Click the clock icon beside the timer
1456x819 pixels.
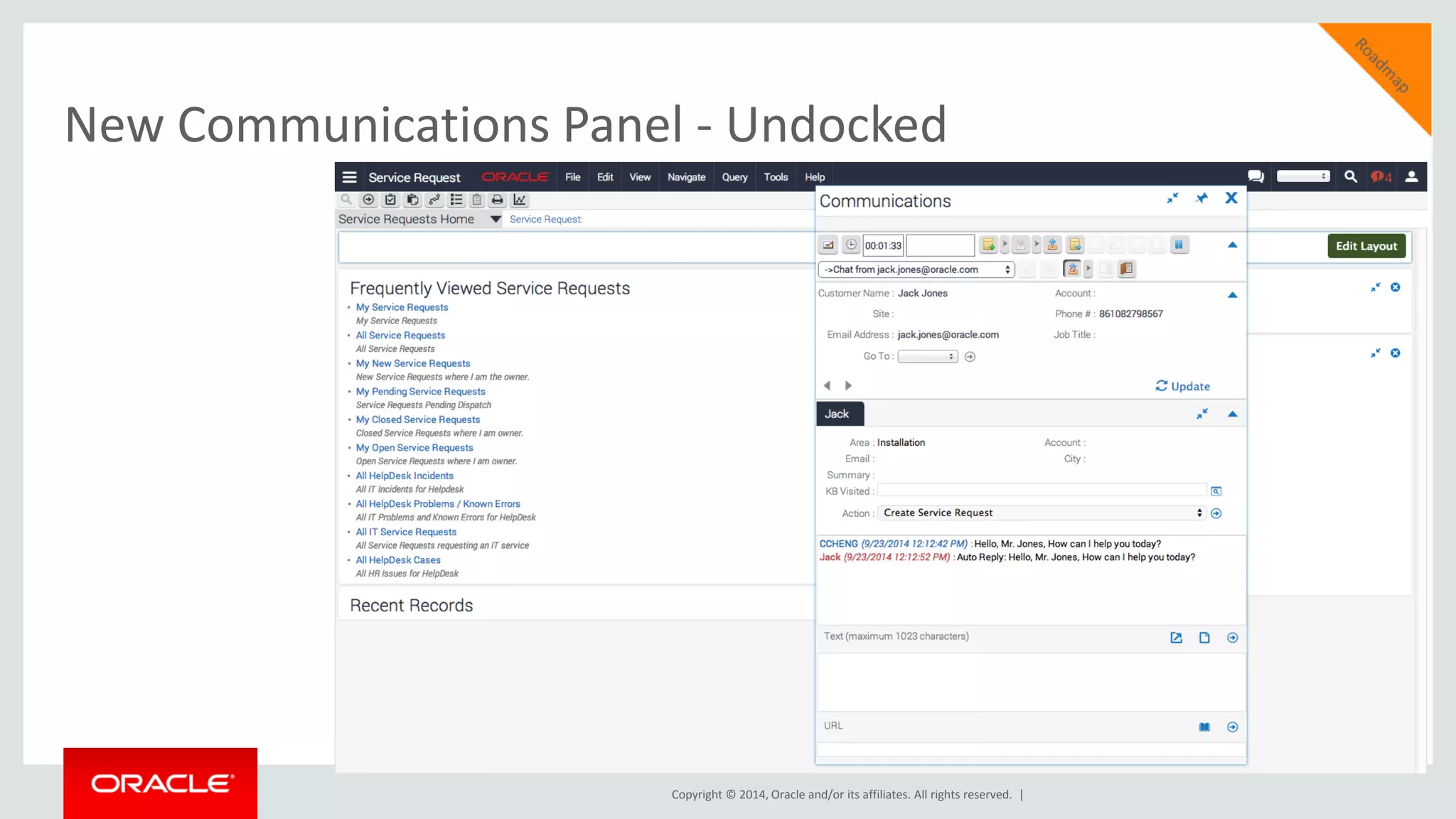click(851, 245)
